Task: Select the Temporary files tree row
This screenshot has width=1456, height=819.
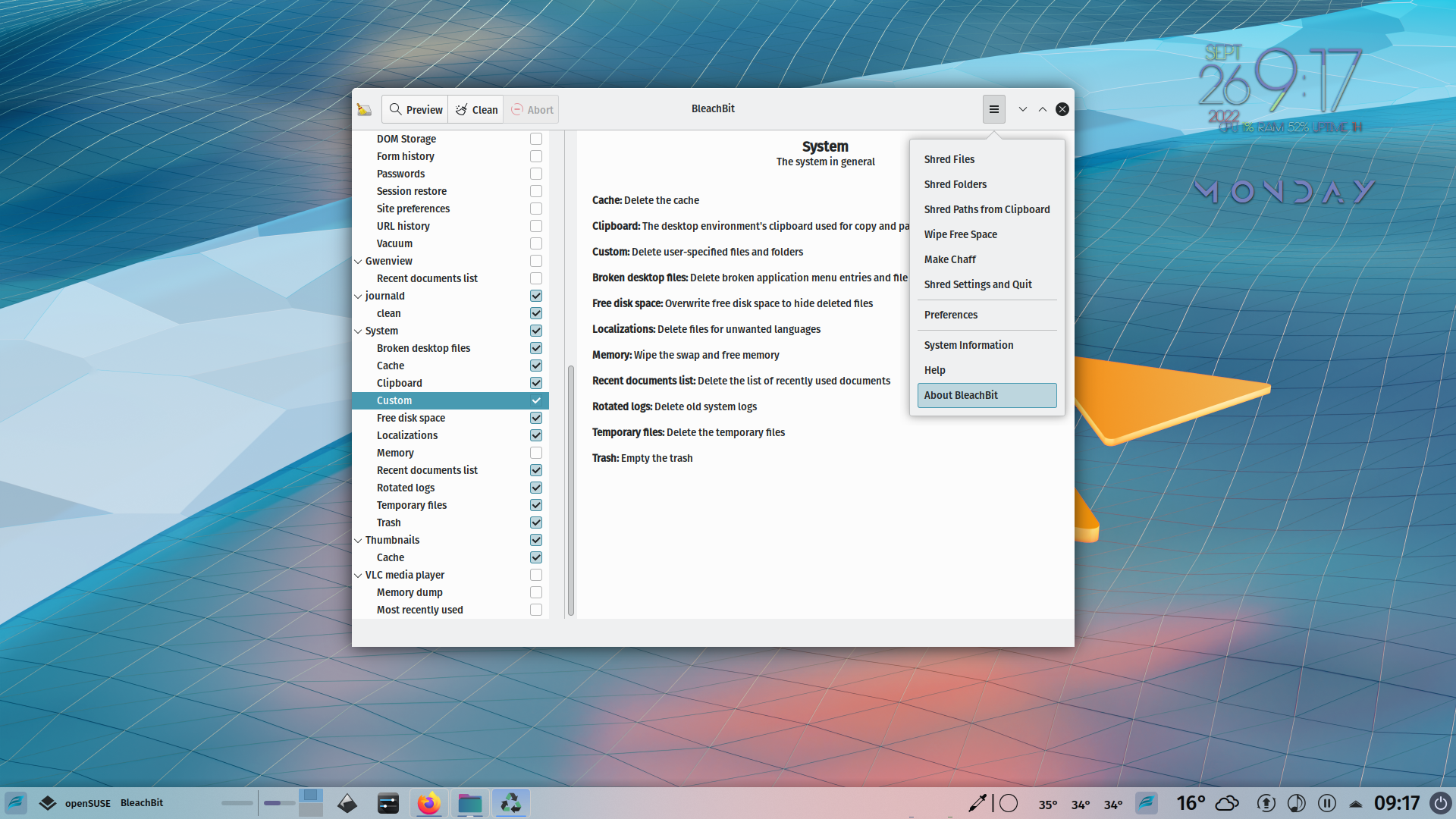Action: point(450,505)
